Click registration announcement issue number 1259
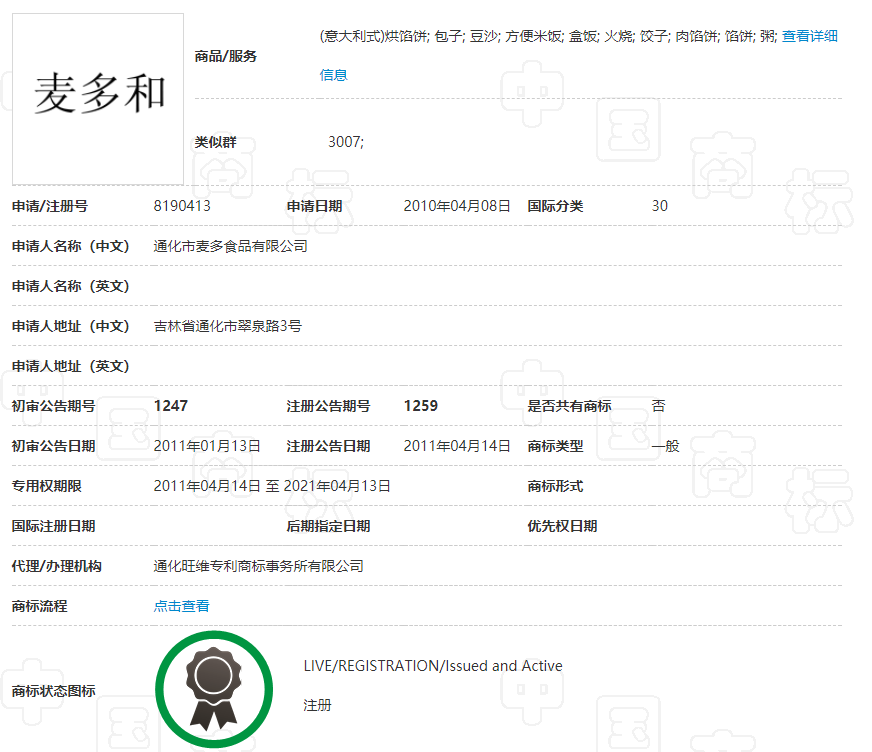The width and height of the screenshot is (872, 752). coord(420,406)
